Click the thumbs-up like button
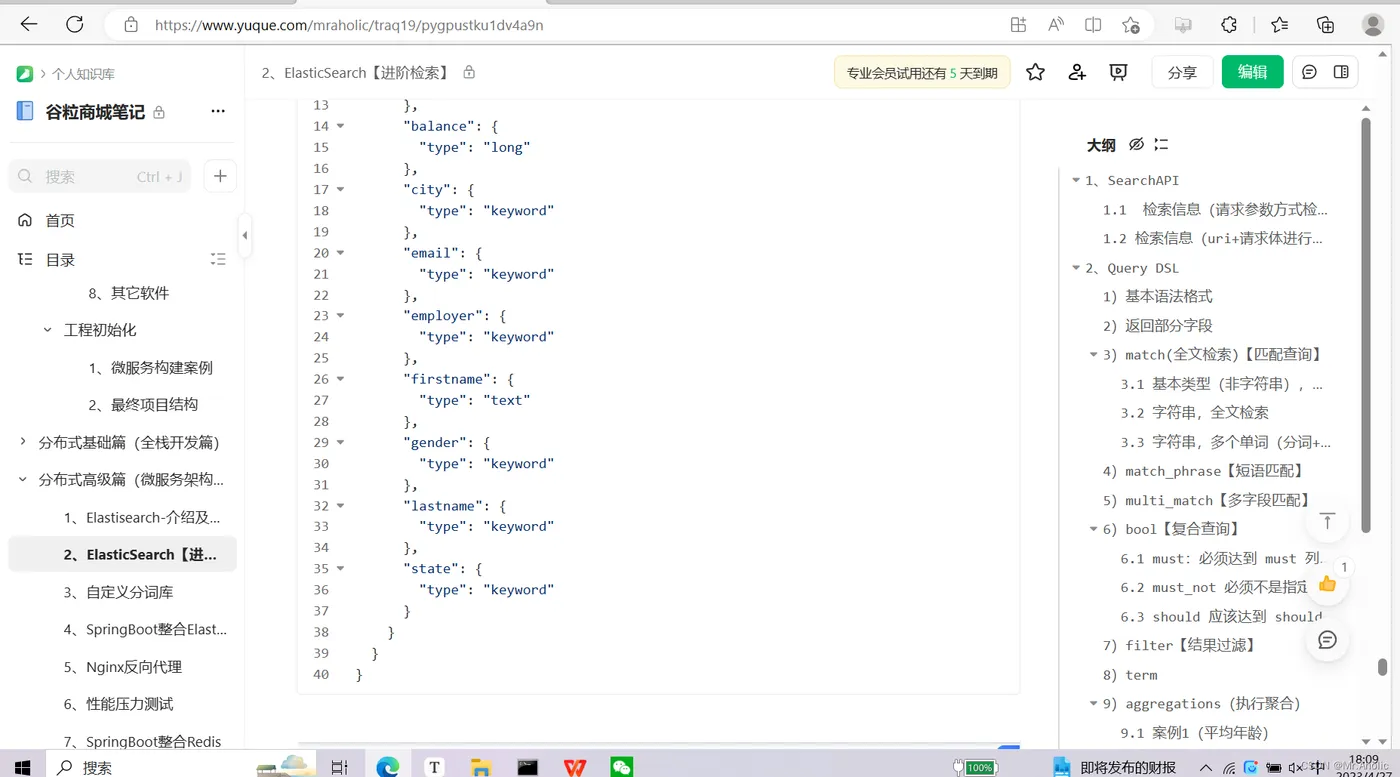Screen dimensions: 1400x777 coord(1328,583)
